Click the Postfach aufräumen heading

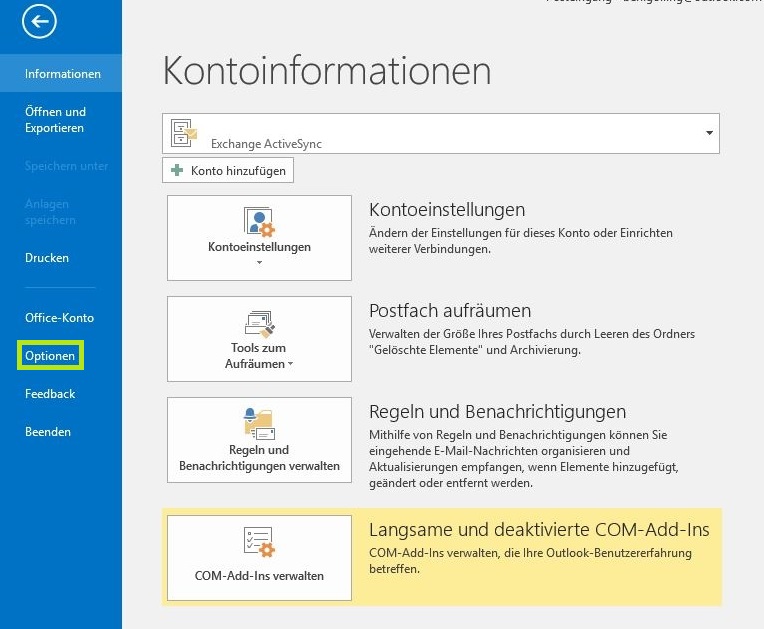(x=450, y=310)
